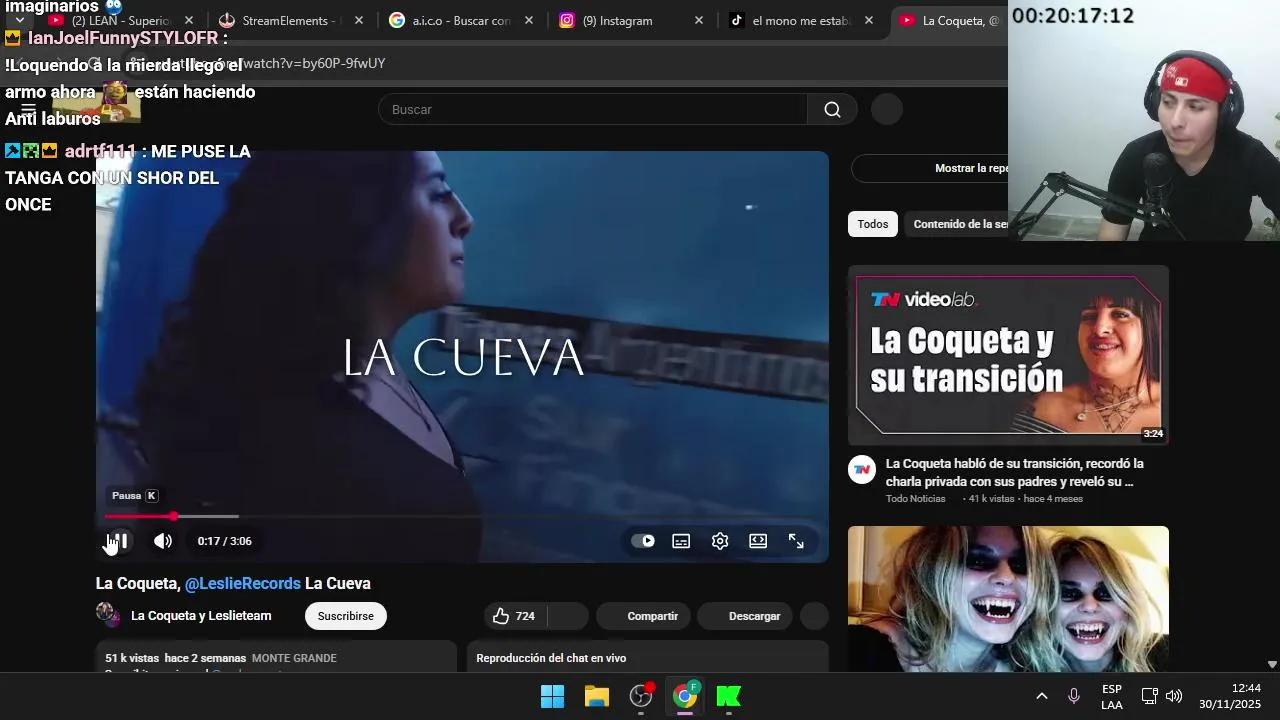Open the TN channel avatar under the thumbnail
Image resolution: width=1280 pixels, height=720 pixels.
pyautogui.click(x=862, y=470)
